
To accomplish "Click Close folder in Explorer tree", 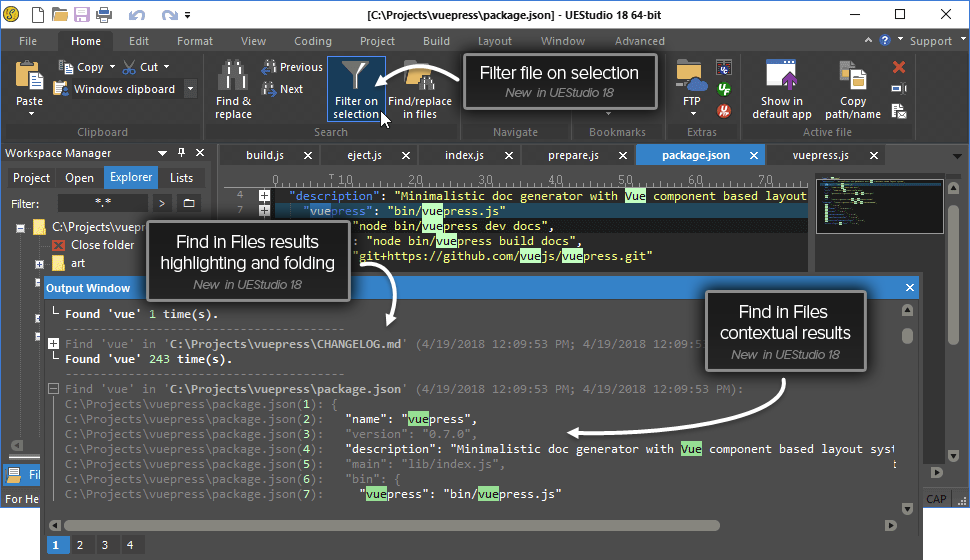I will [102, 245].
